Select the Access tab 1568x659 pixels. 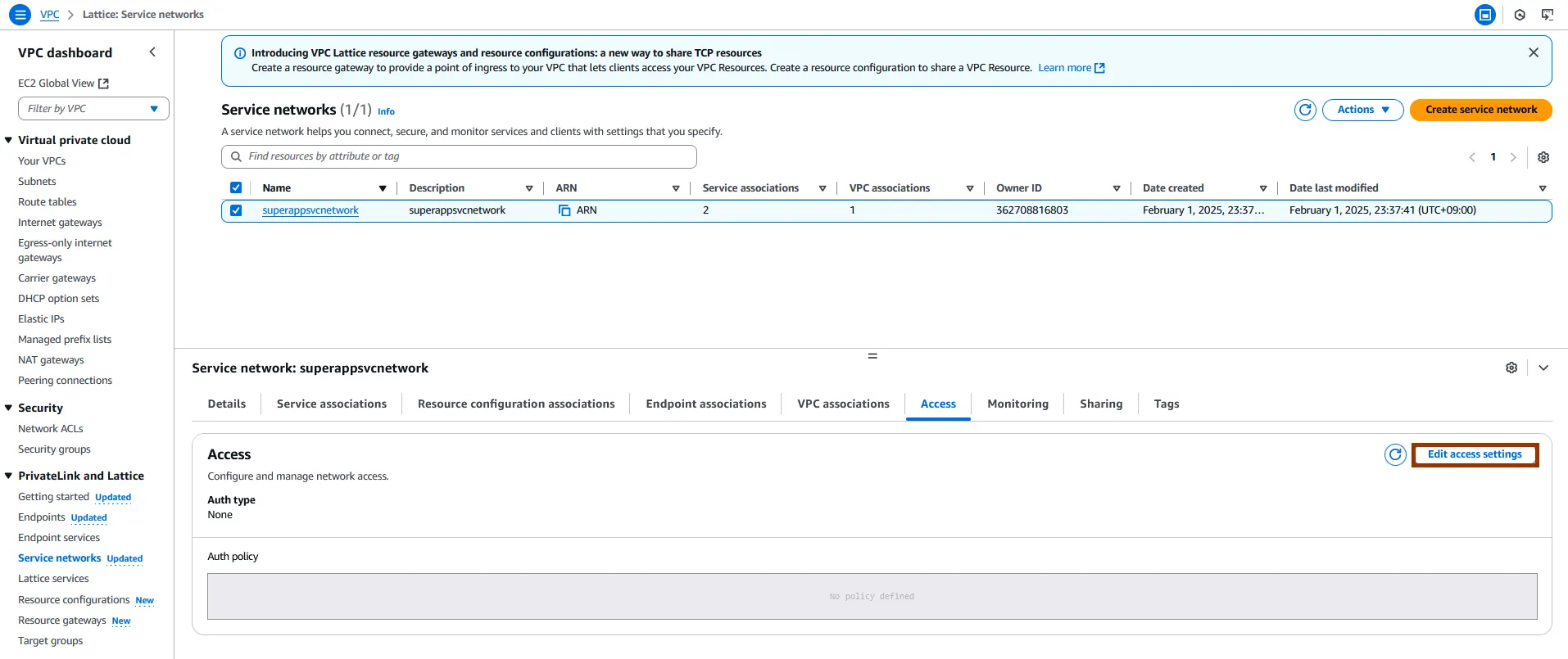[938, 404]
